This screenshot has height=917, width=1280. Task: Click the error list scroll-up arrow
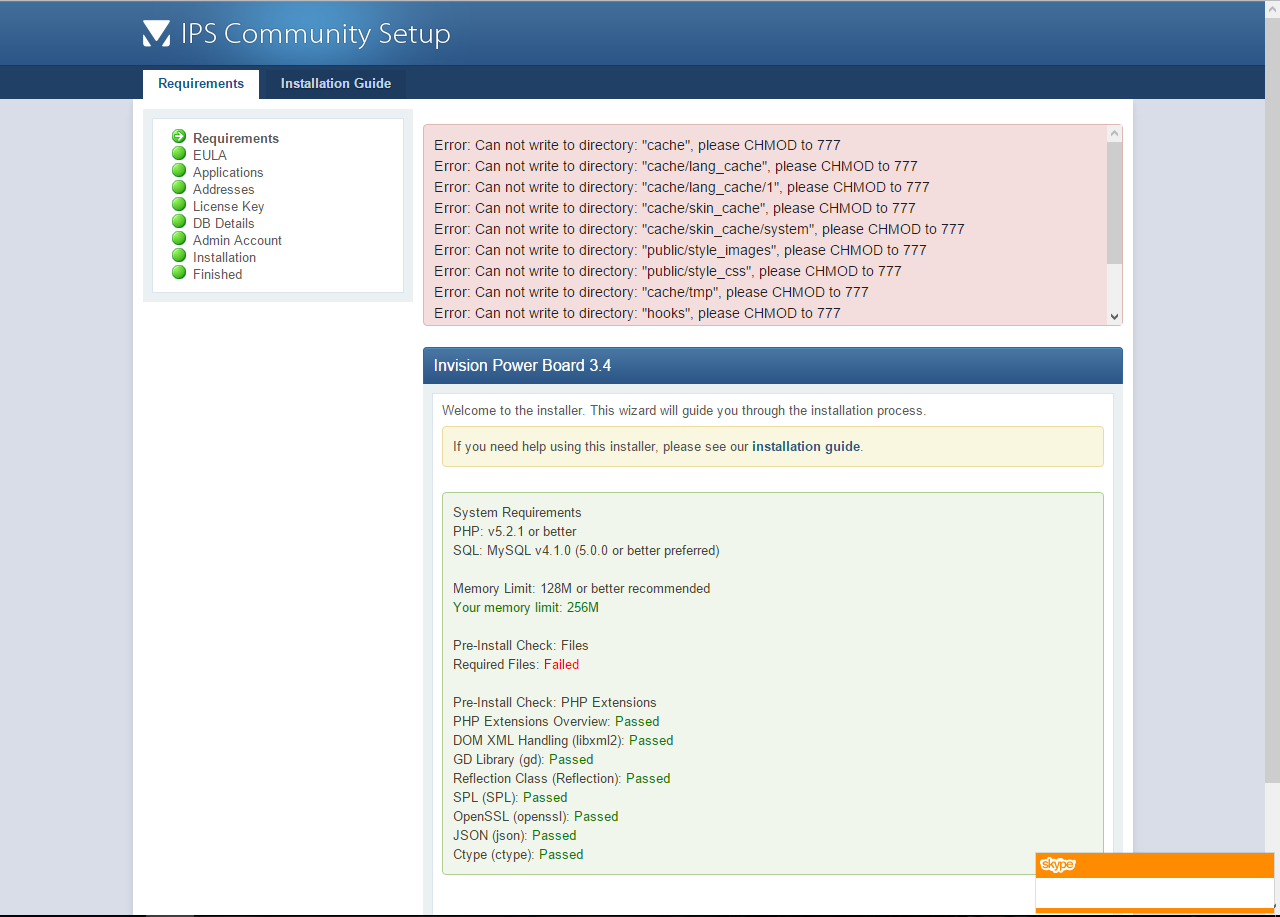(1115, 133)
